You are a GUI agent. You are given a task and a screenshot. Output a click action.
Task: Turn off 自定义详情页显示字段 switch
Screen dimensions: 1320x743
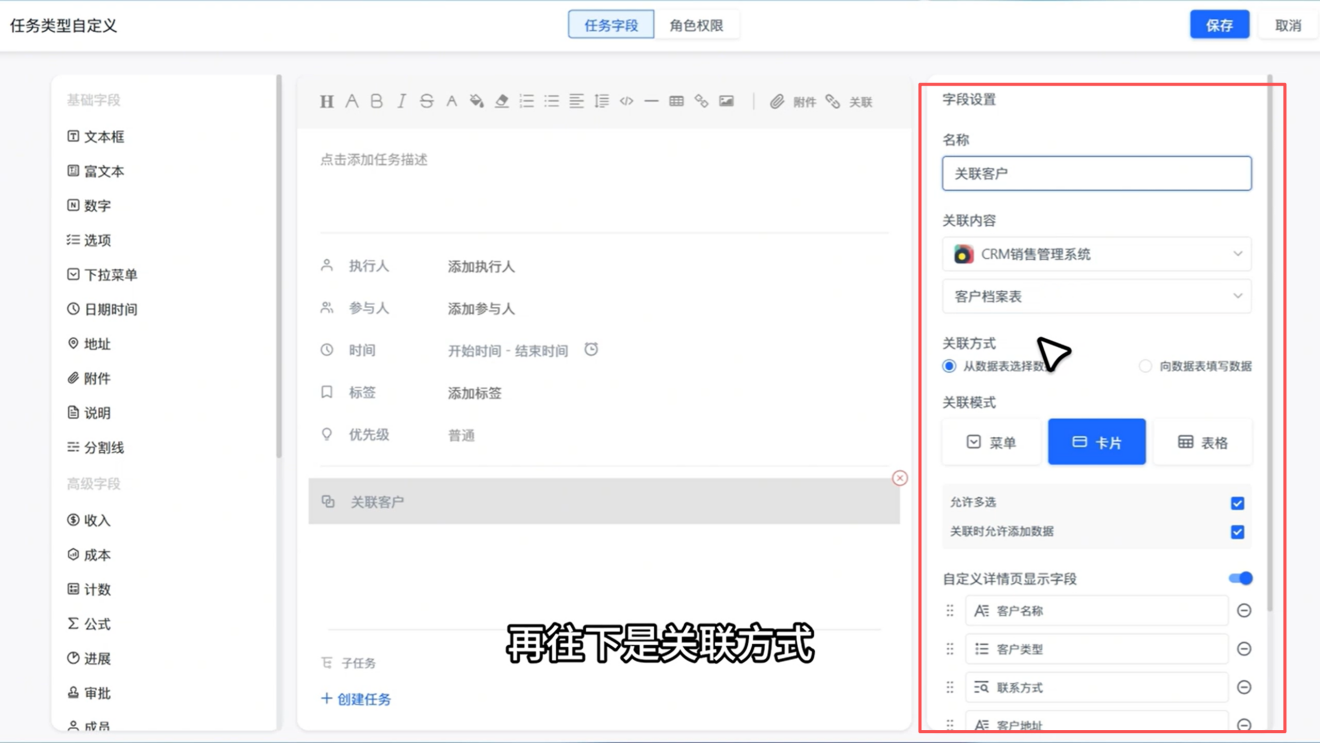[x=1240, y=578]
